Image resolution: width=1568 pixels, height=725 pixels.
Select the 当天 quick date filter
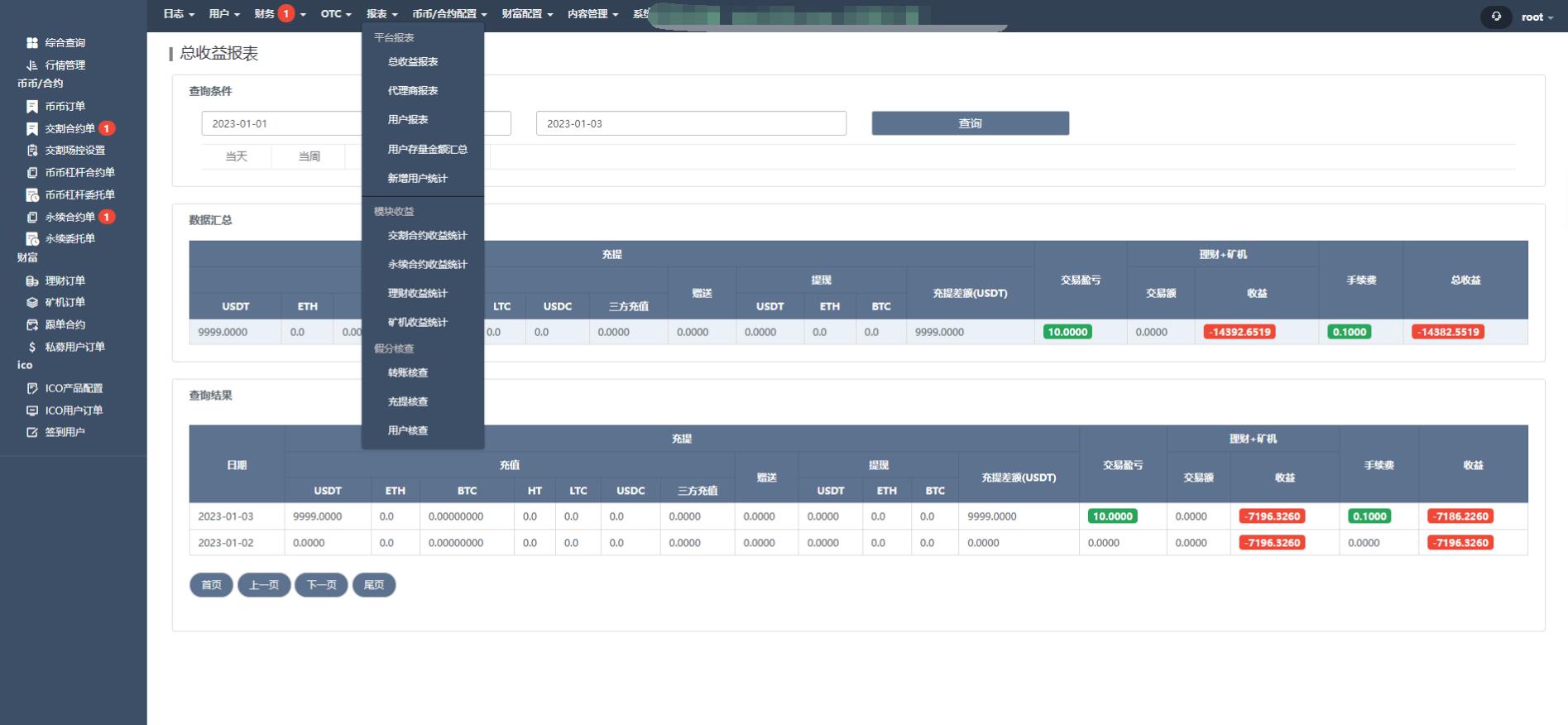(x=237, y=156)
